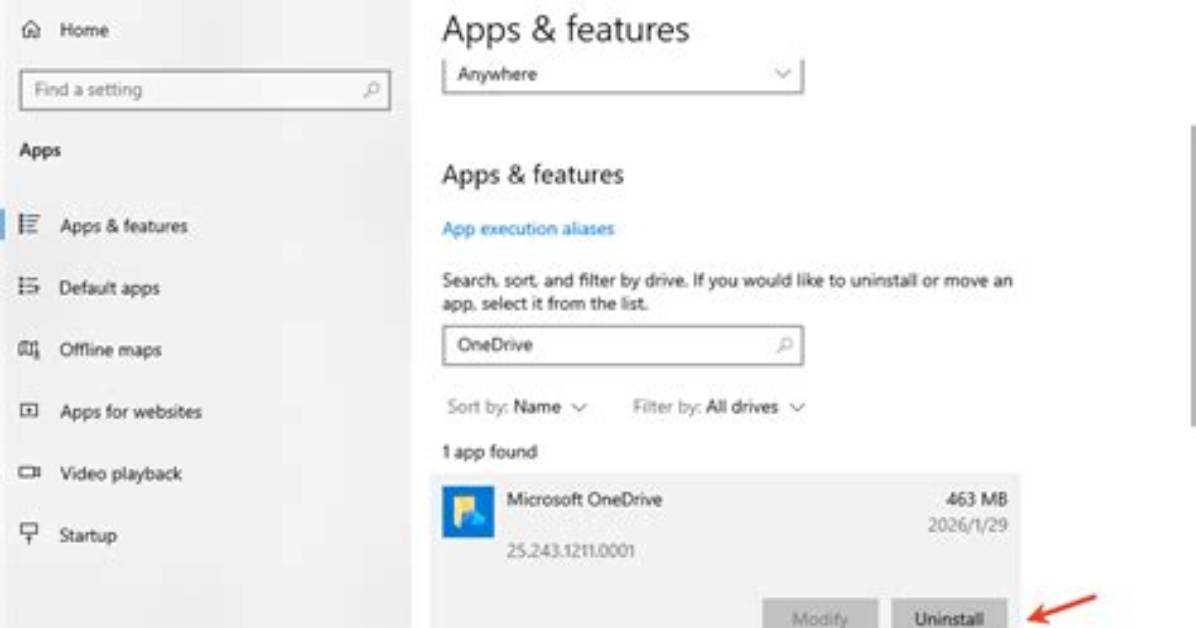Click the 2026/1/29 install date
Screen dimensions: 1196x628
coord(967,525)
